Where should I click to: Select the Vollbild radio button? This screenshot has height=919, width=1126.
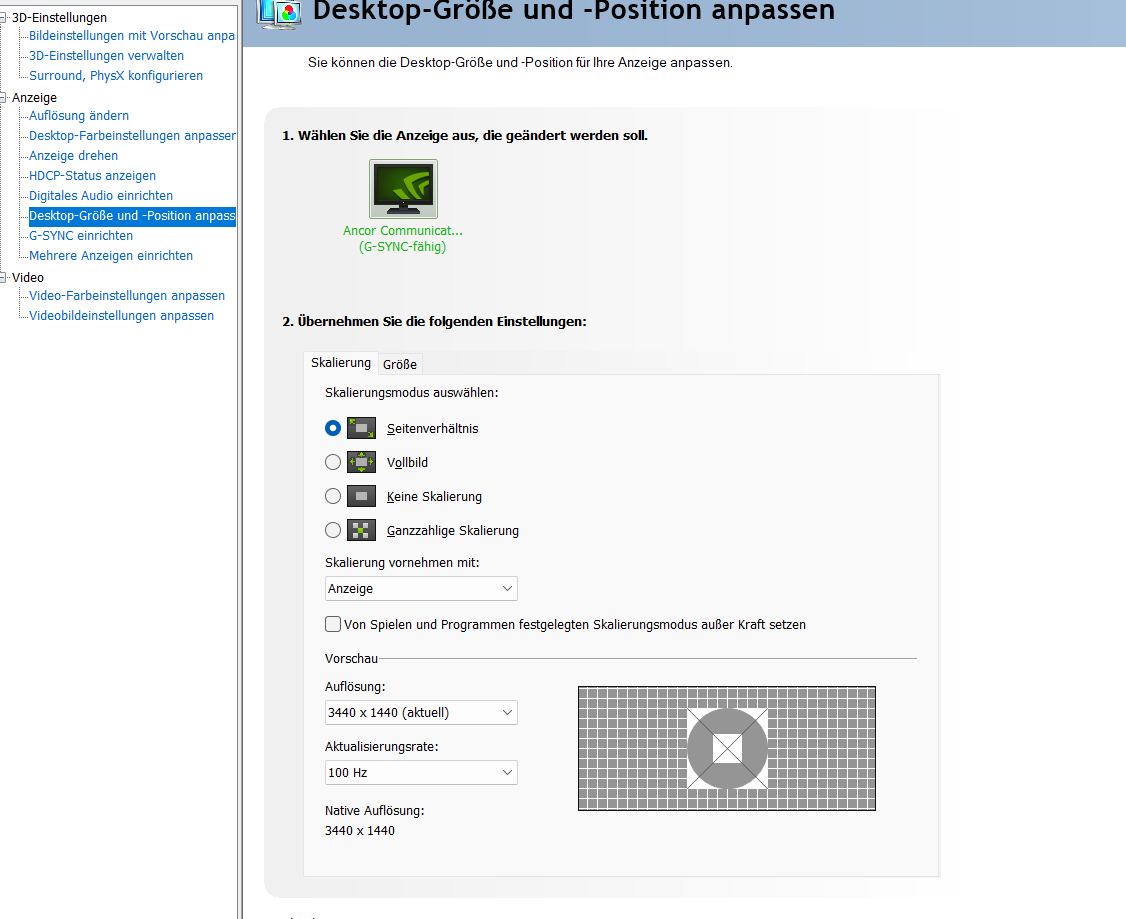[x=332, y=462]
